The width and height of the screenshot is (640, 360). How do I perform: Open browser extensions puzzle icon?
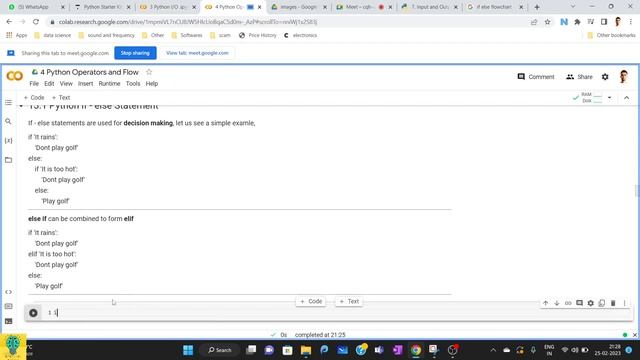coord(577,22)
